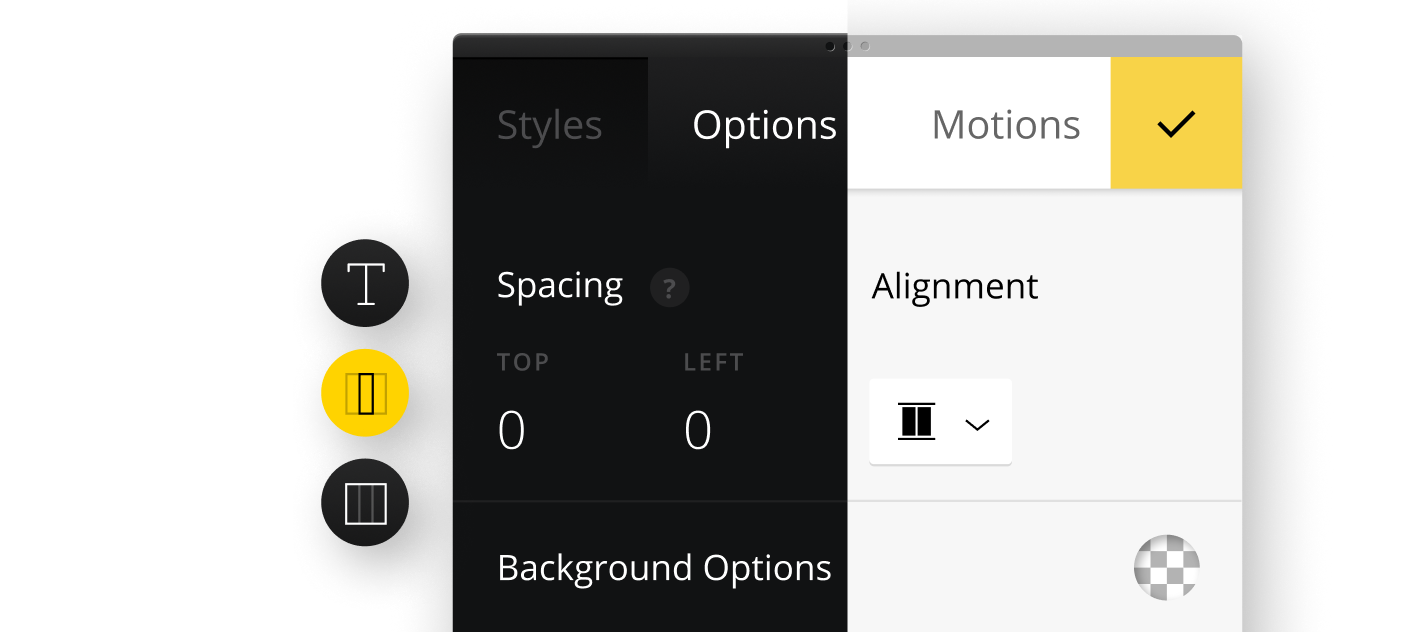
Task: Click the Spacing section label
Action: pos(560,286)
